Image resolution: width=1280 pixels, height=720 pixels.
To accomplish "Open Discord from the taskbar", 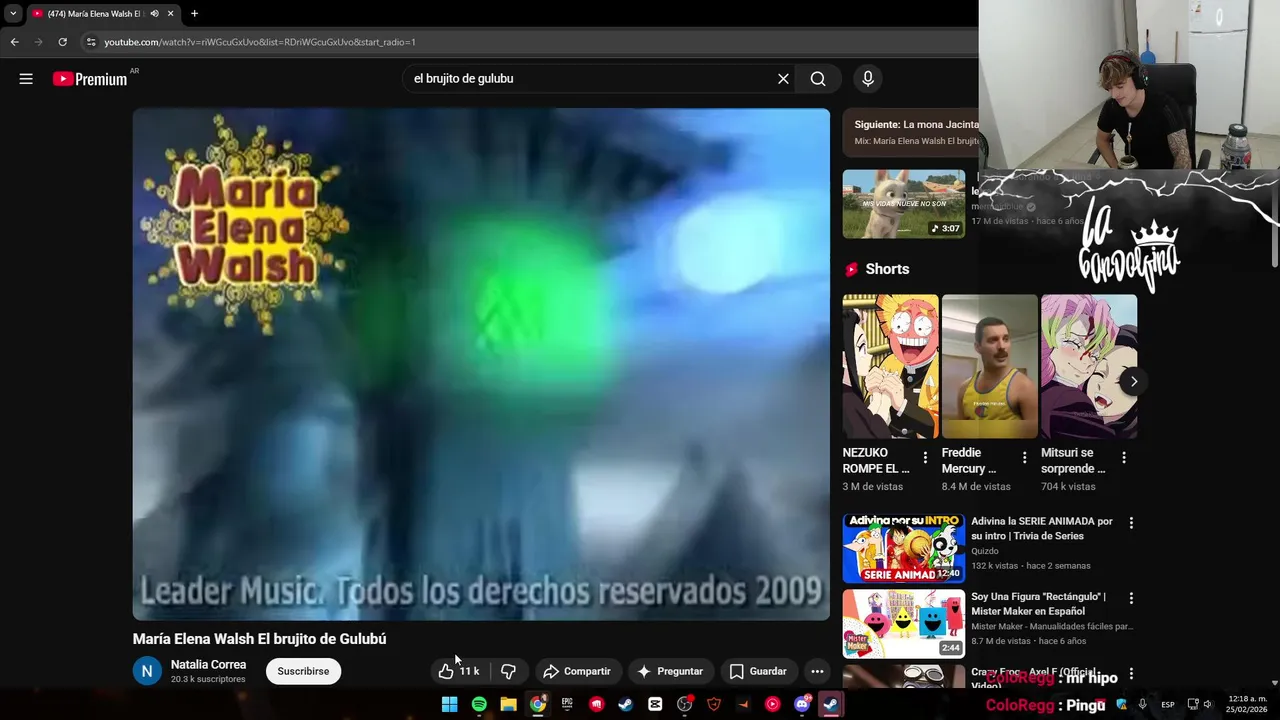I will pos(801,704).
